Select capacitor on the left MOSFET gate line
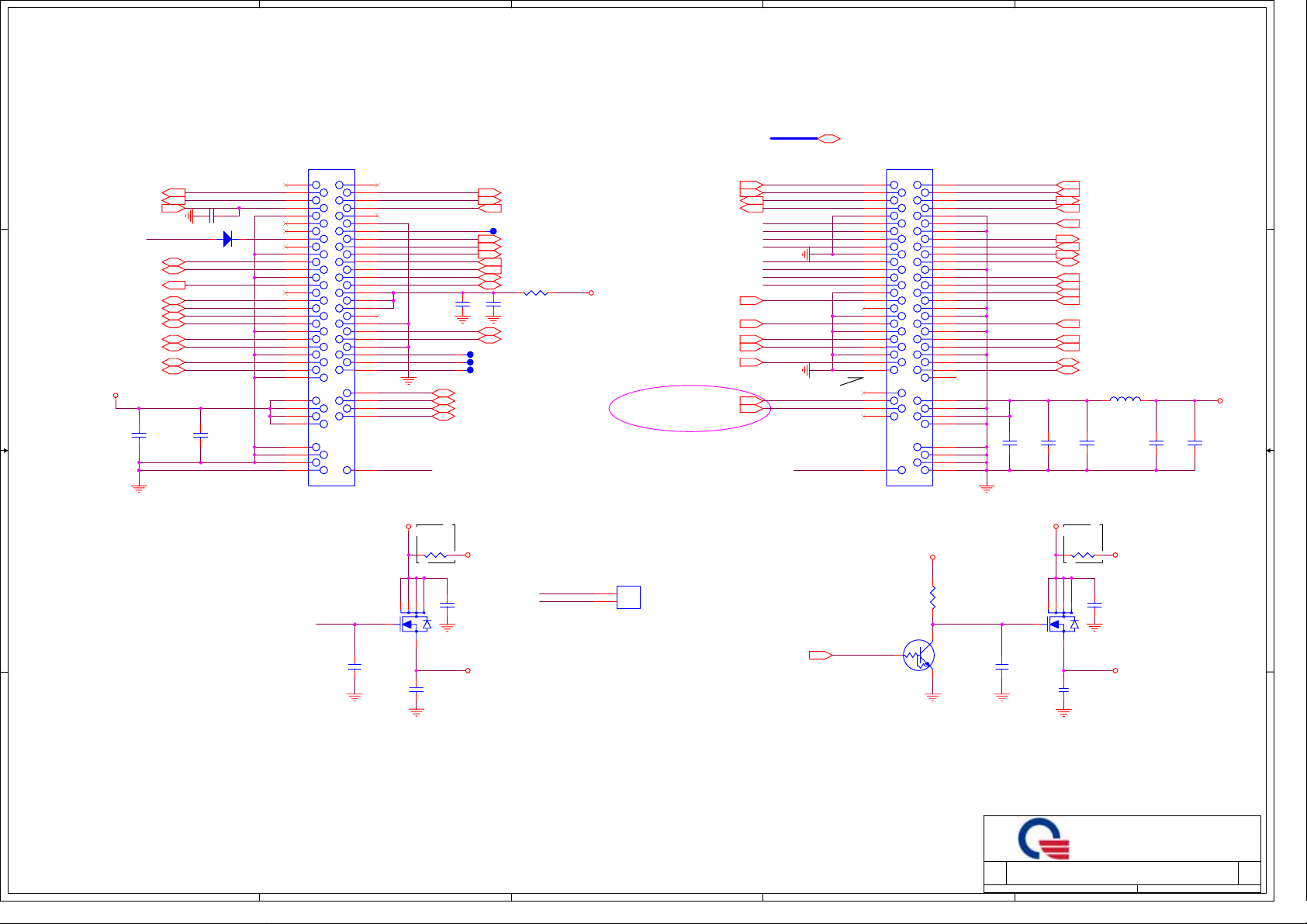The image size is (1307, 924). (354, 666)
